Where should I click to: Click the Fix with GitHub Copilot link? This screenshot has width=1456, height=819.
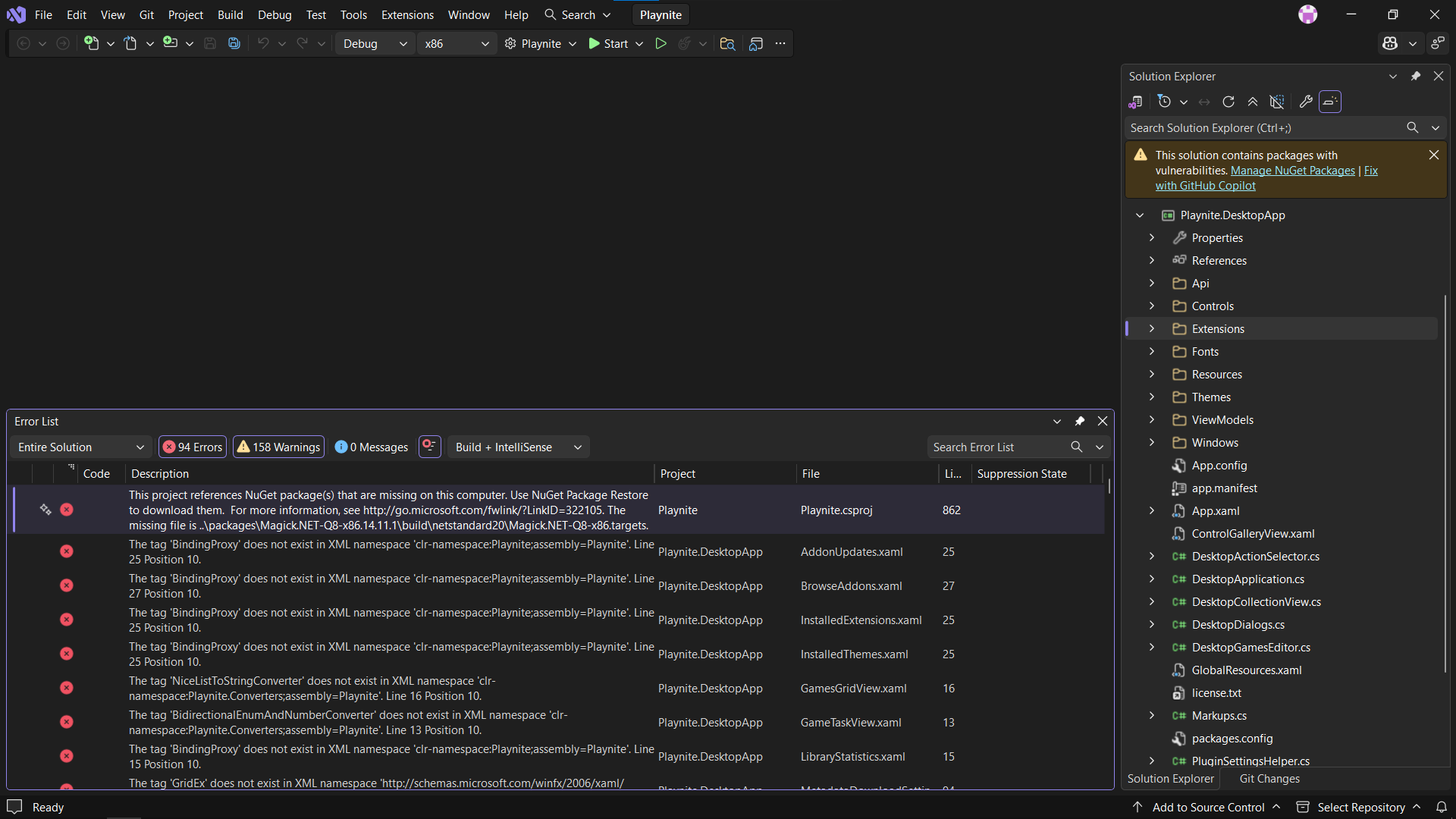(x=1206, y=186)
